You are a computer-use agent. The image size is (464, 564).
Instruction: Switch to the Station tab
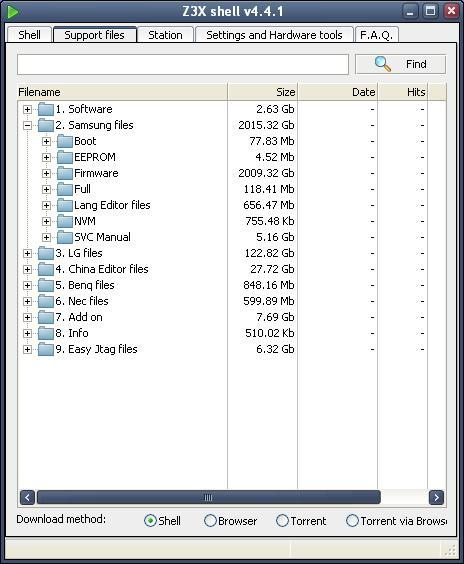pos(165,35)
